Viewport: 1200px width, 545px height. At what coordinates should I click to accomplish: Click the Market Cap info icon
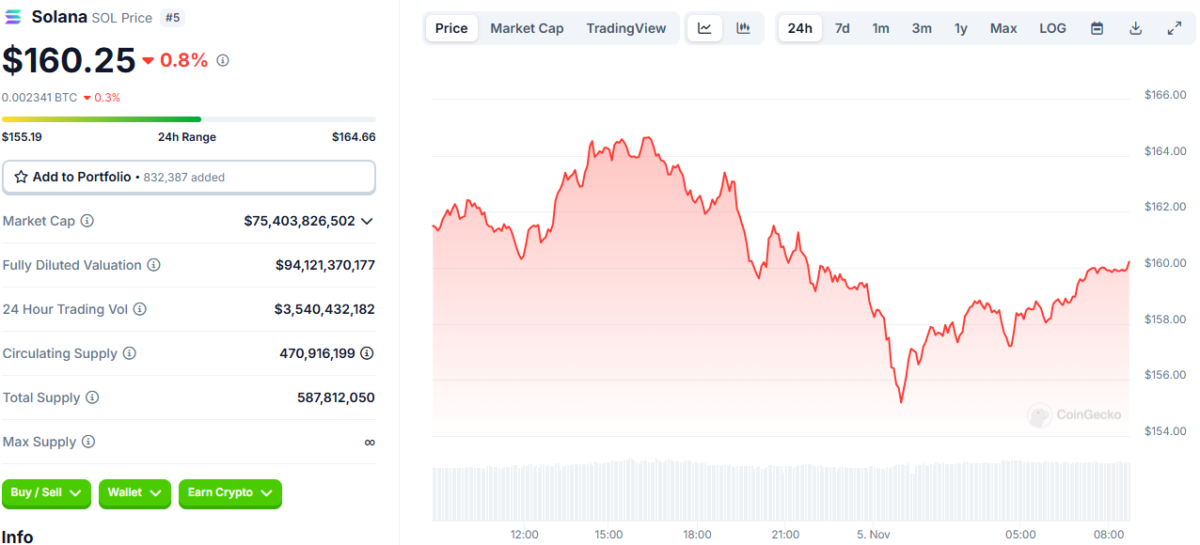coord(87,221)
